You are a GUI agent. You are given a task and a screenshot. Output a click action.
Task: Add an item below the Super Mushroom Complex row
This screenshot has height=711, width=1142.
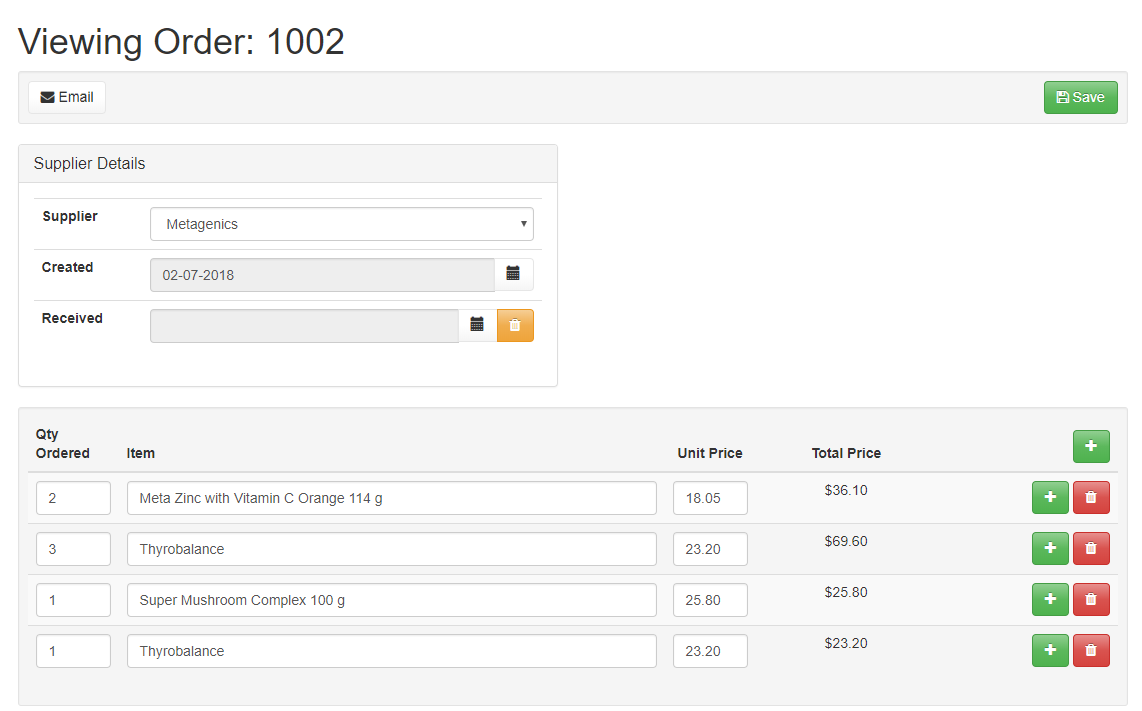click(1050, 599)
